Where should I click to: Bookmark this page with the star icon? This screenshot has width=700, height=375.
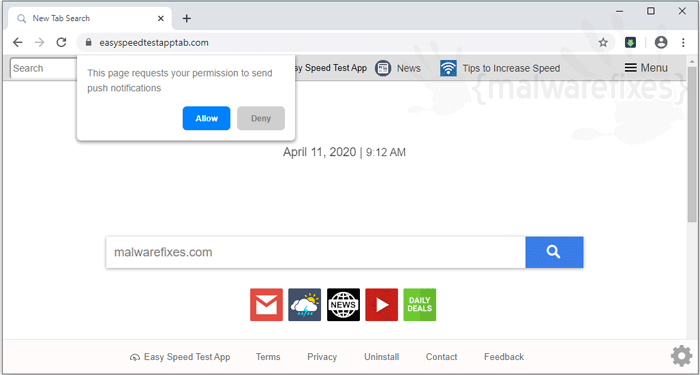[603, 42]
